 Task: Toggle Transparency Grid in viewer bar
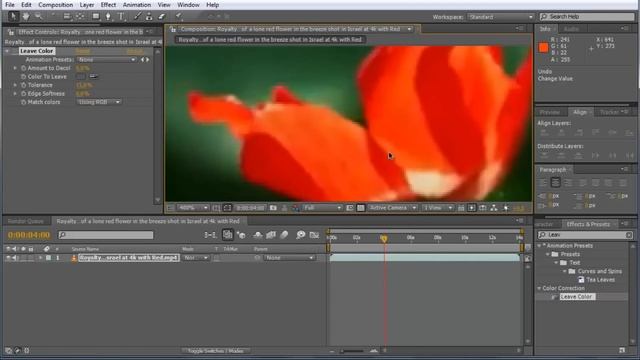[x=360, y=208]
